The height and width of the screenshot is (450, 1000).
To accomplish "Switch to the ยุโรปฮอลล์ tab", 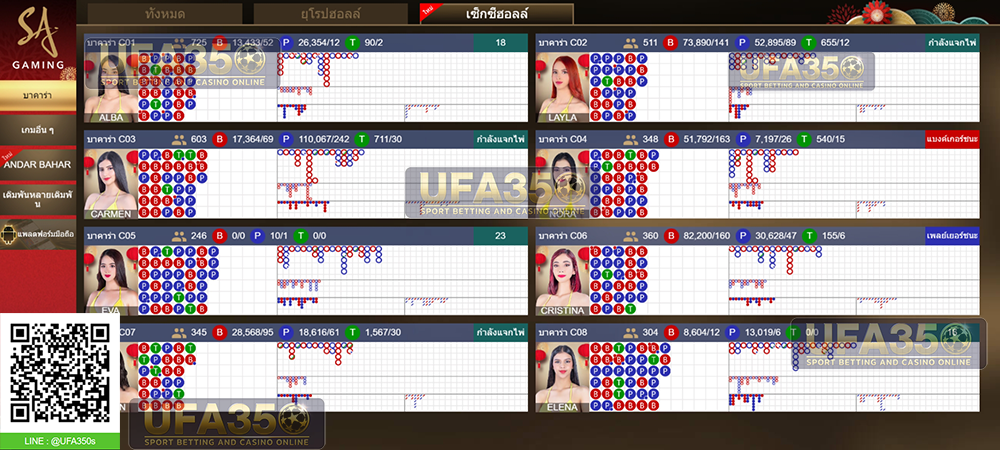I will coord(330,13).
